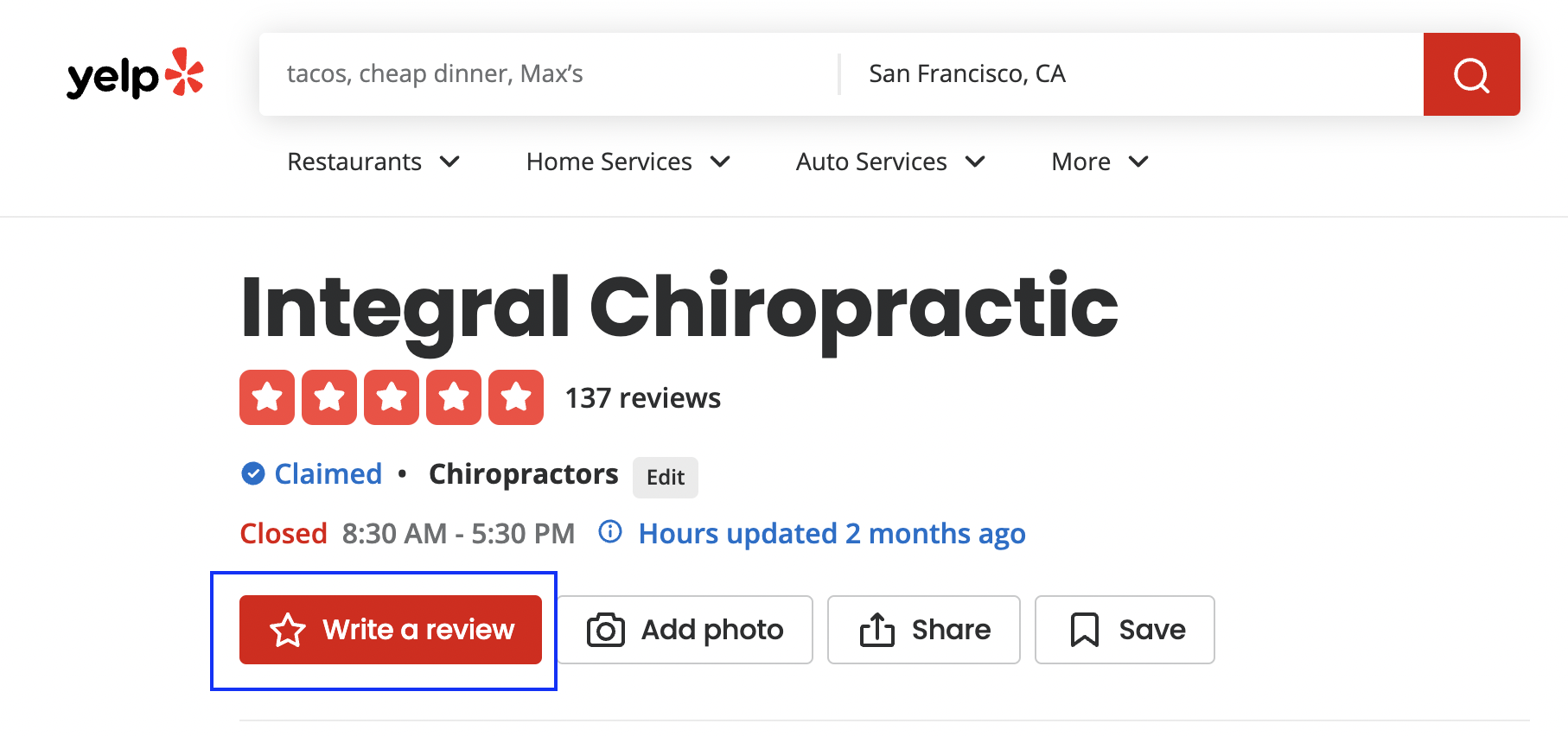Click the red search magnifier button

coord(1471,74)
